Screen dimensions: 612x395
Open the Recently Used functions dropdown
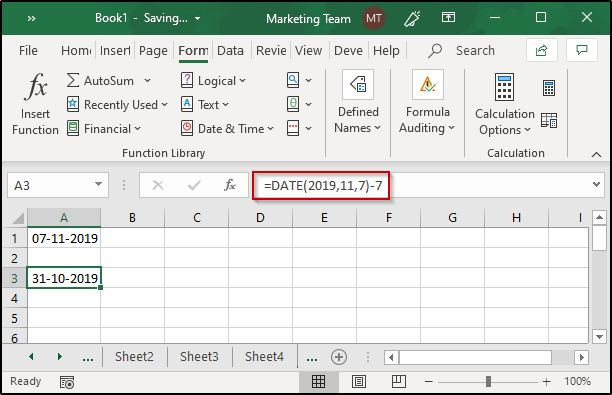coord(117,105)
